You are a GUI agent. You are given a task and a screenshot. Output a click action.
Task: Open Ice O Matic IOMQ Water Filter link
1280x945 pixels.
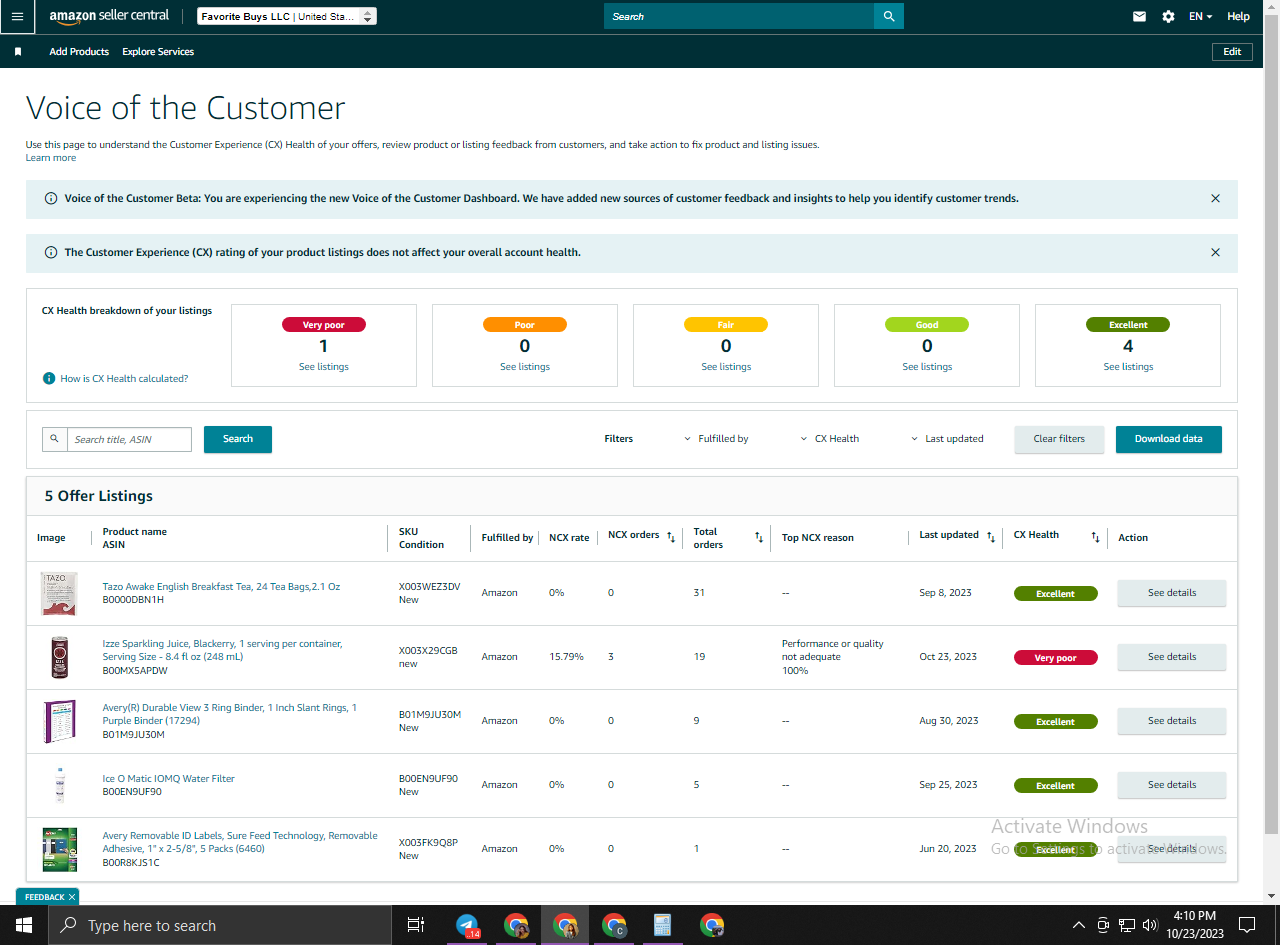(x=169, y=778)
